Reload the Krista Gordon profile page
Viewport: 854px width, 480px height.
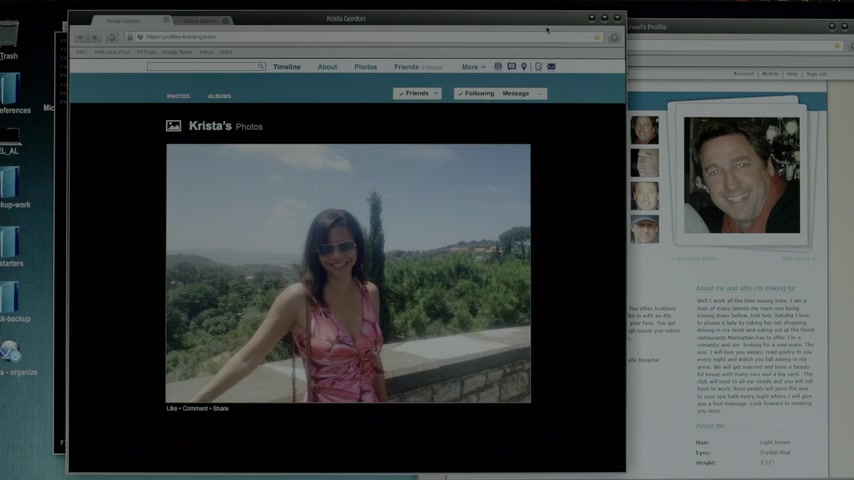pos(110,37)
